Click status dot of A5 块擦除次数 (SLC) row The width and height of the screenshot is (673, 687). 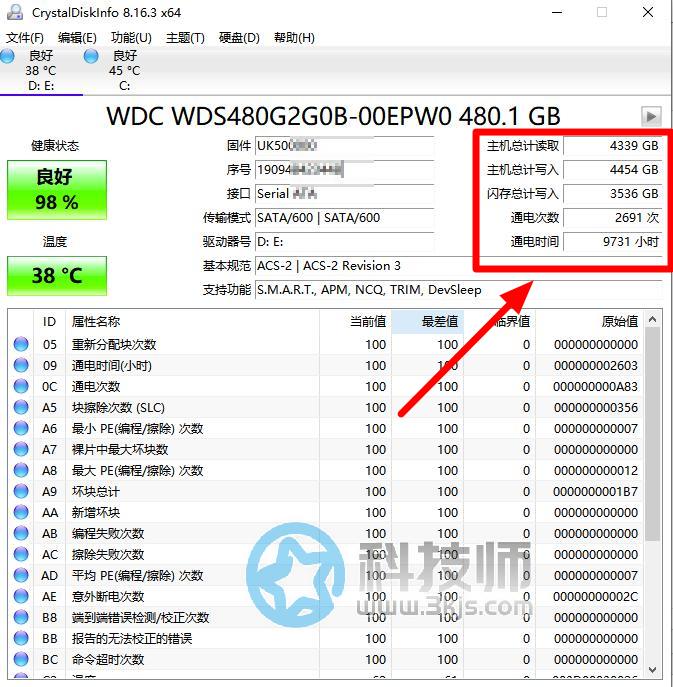pyautogui.click(x=21, y=407)
